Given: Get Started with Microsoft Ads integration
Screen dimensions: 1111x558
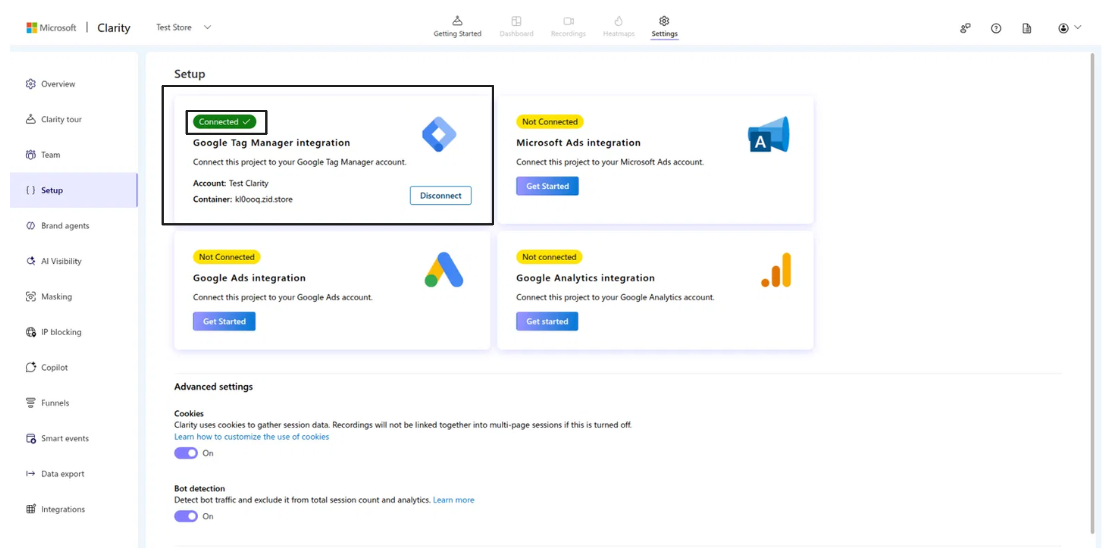Looking at the screenshot, I should click(547, 186).
